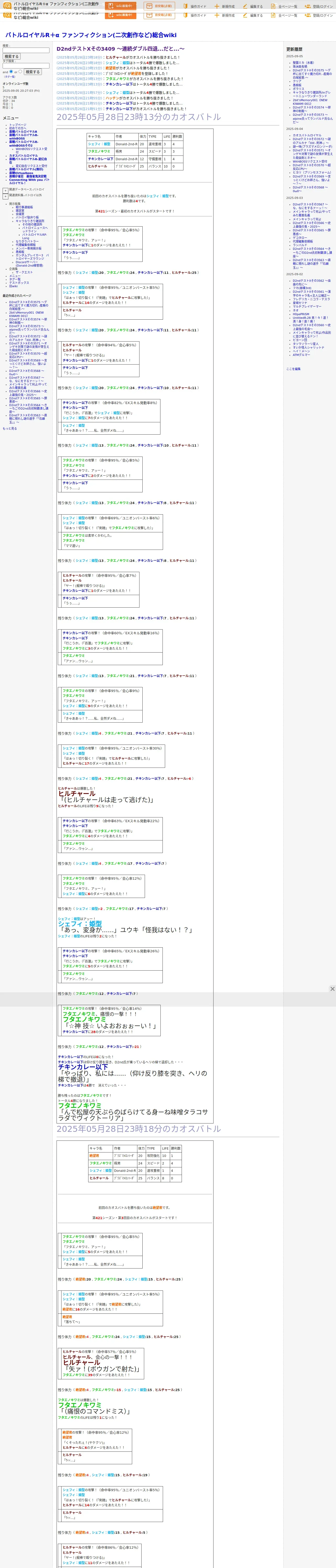Open トップページ in the menu
The width and height of the screenshot is (336, 1568).
(x=18, y=125)
